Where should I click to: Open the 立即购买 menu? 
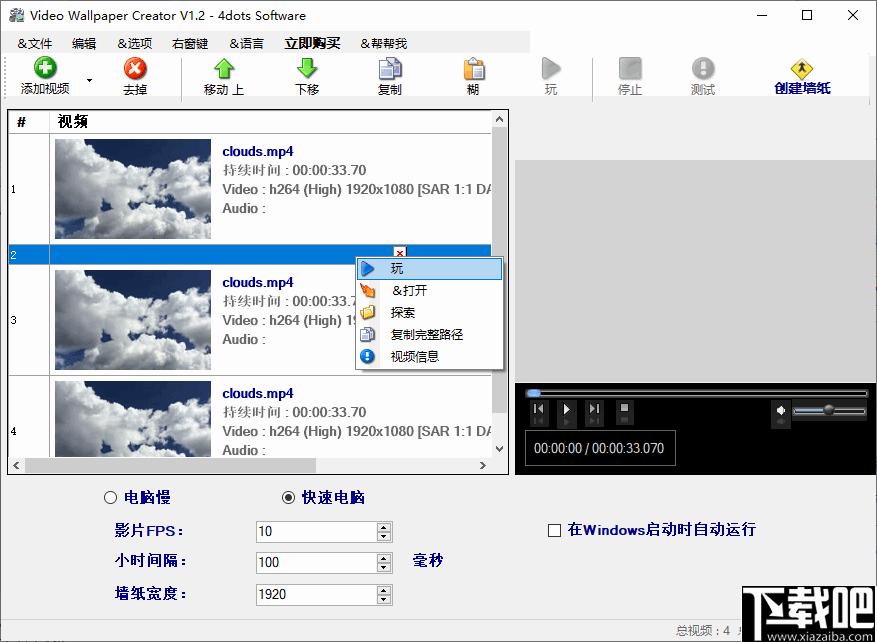(x=312, y=44)
